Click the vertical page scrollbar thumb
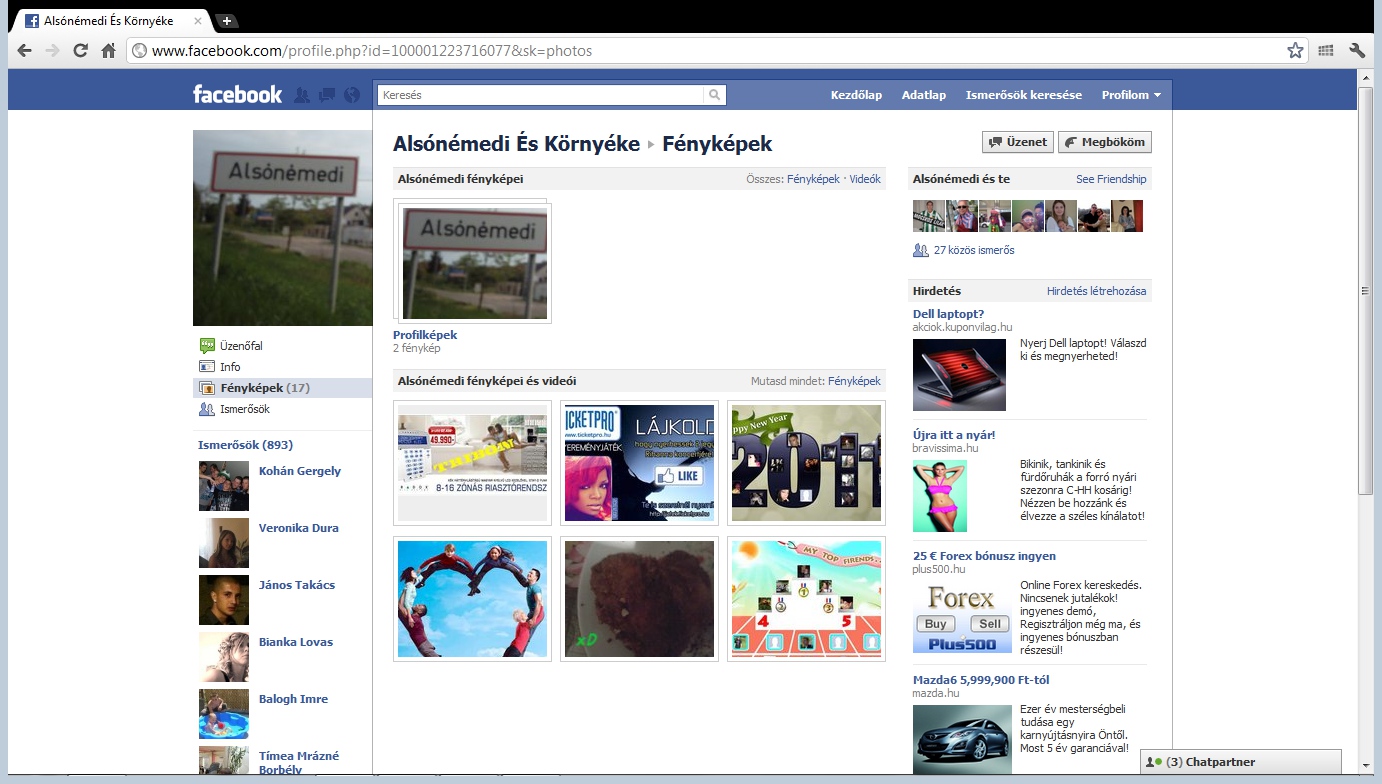This screenshot has width=1382, height=784. point(1366,290)
